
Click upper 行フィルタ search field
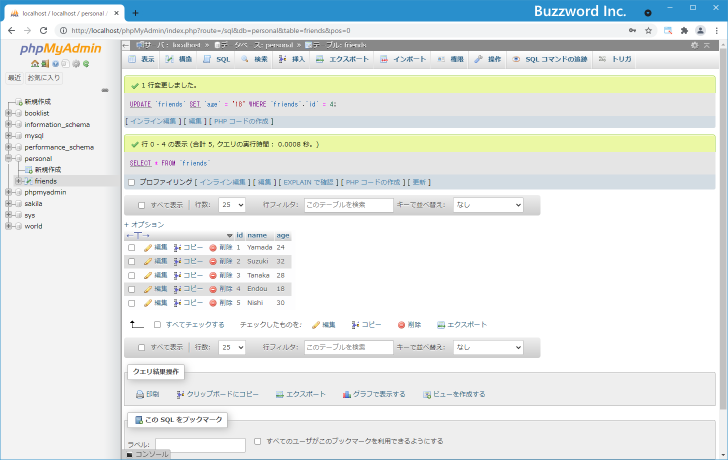click(349, 205)
